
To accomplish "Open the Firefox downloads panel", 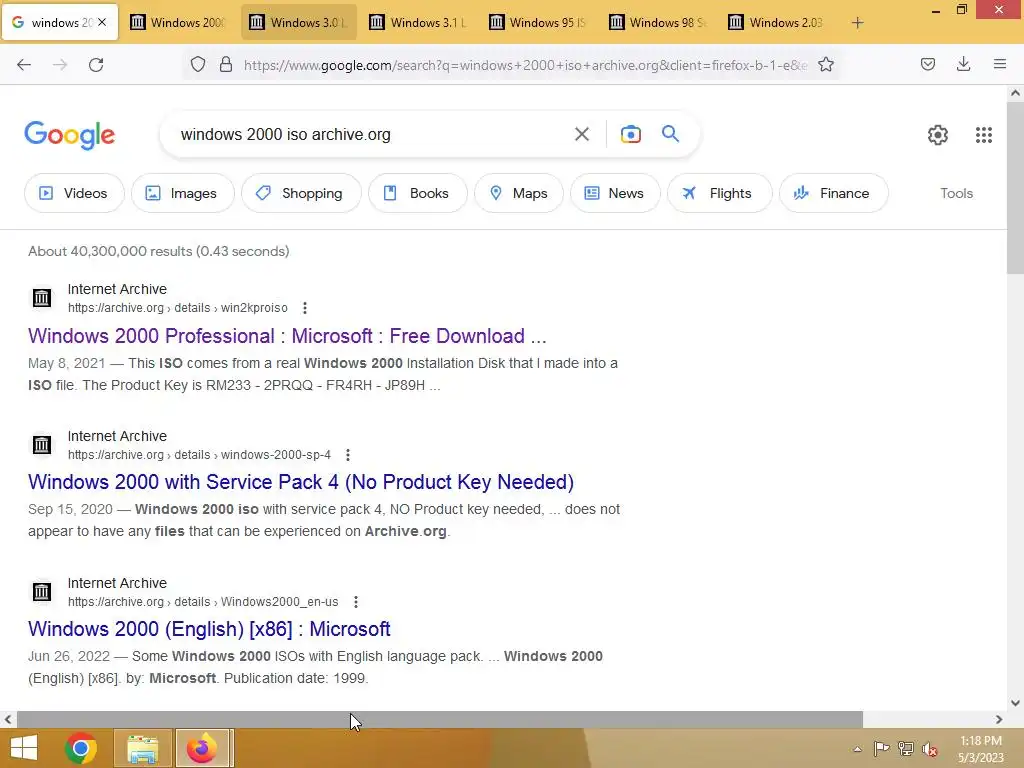I will pyautogui.click(x=963, y=64).
